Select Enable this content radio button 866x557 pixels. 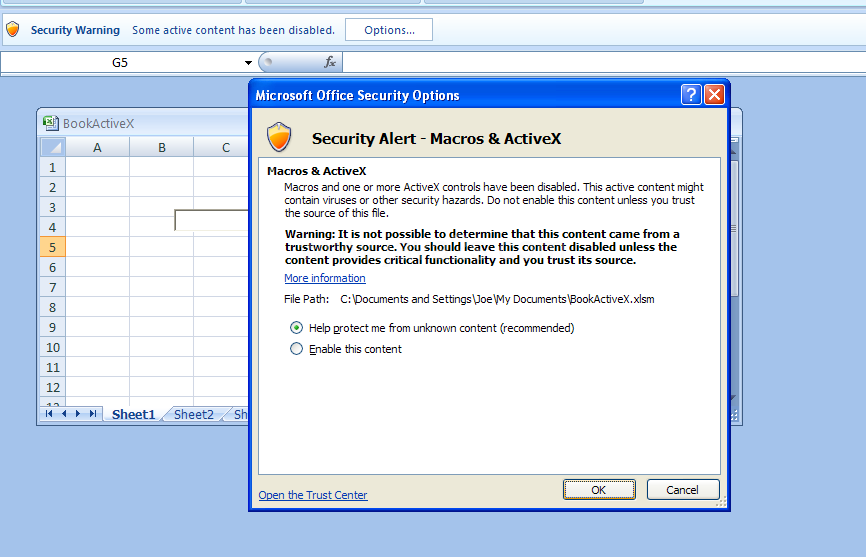point(297,349)
